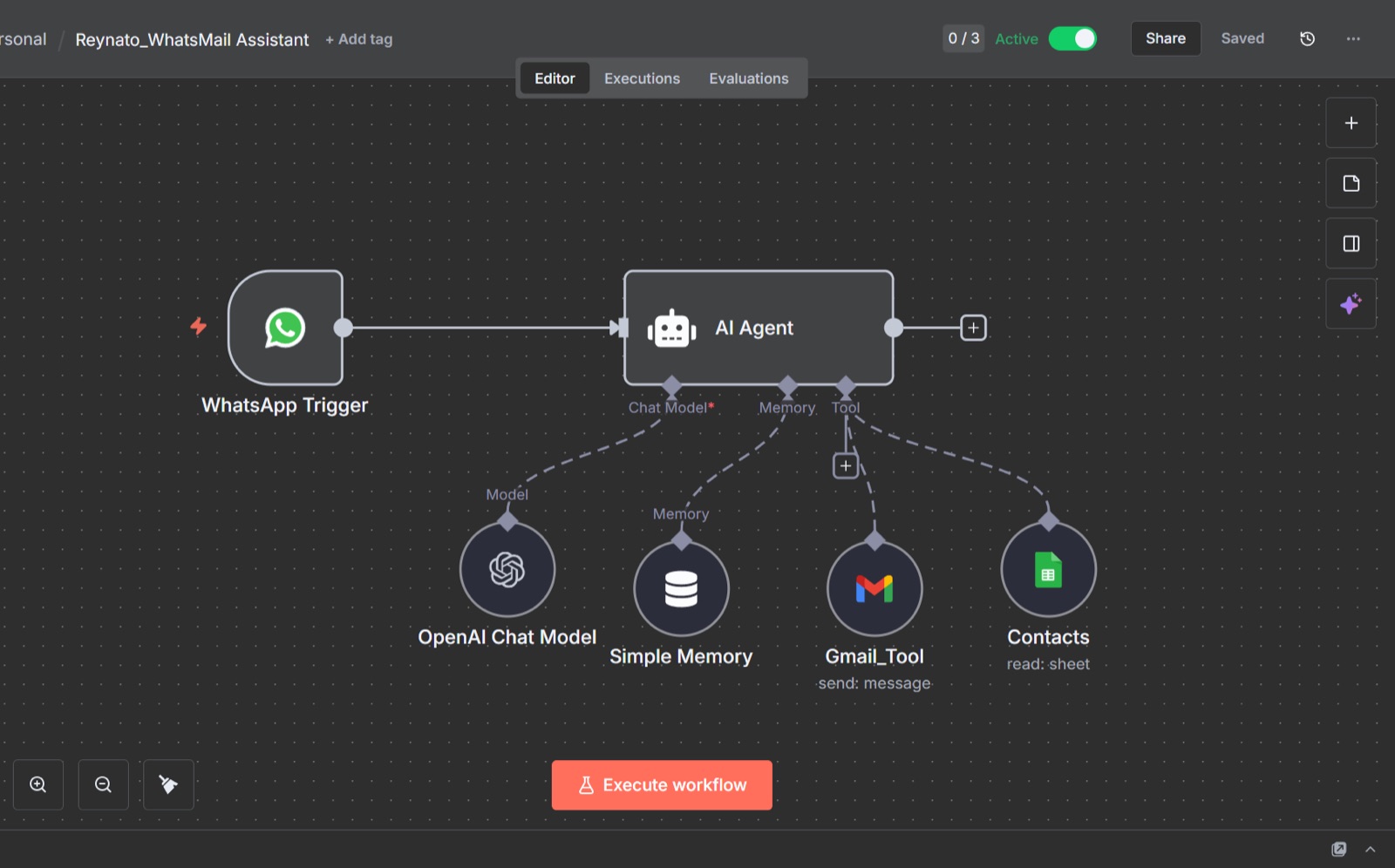Click the workflow name Reynato_WhatsMail Assistant
Image resolution: width=1395 pixels, height=868 pixels.
[192, 39]
